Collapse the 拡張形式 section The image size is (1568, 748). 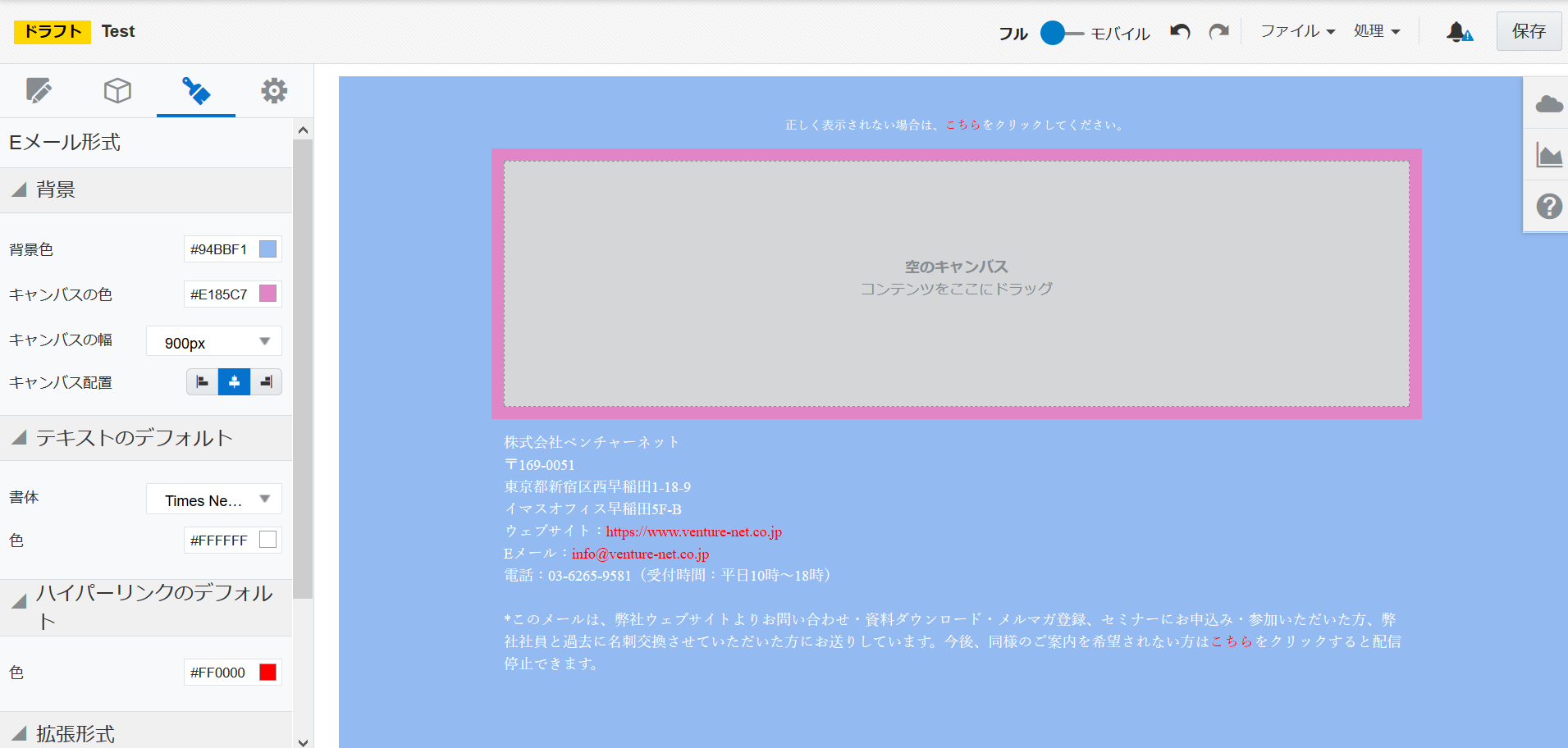click(20, 733)
